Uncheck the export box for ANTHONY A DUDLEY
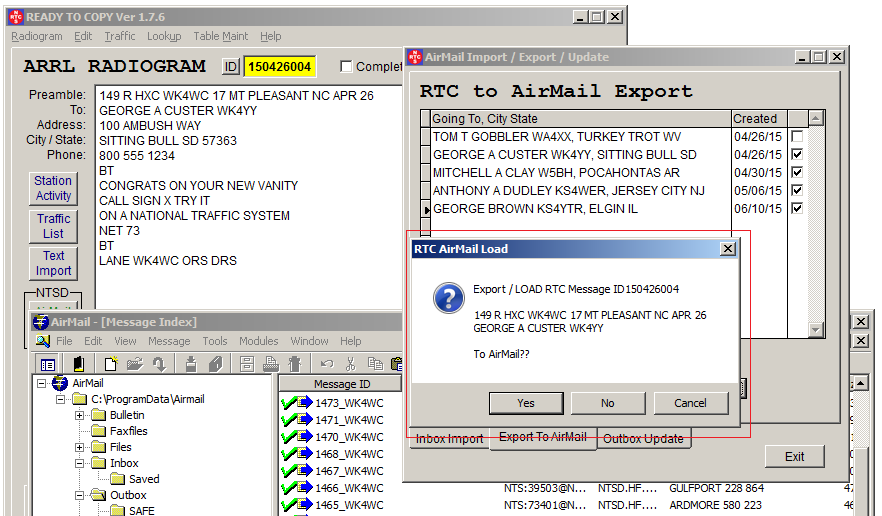Viewport: 882px width, 516px height. 796,191
